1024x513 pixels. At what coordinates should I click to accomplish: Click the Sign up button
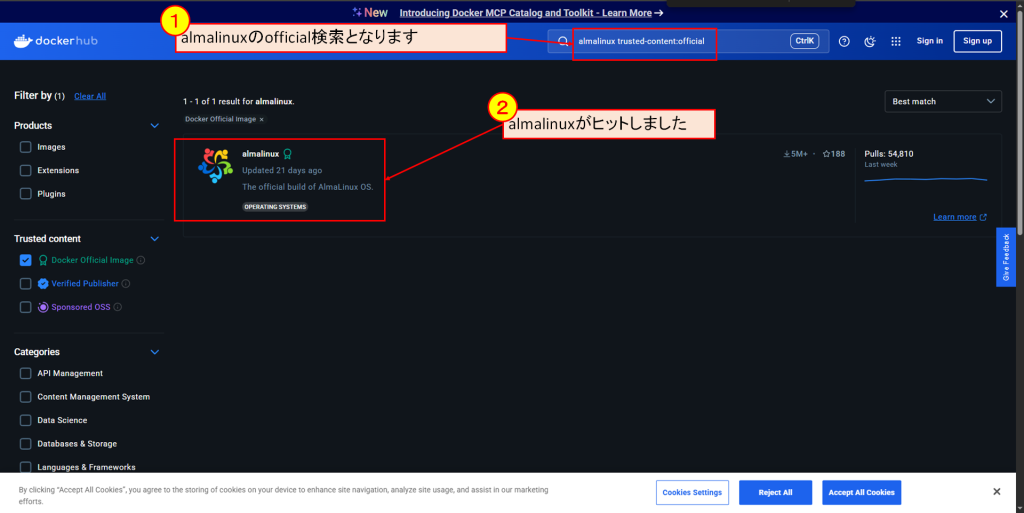(x=978, y=41)
